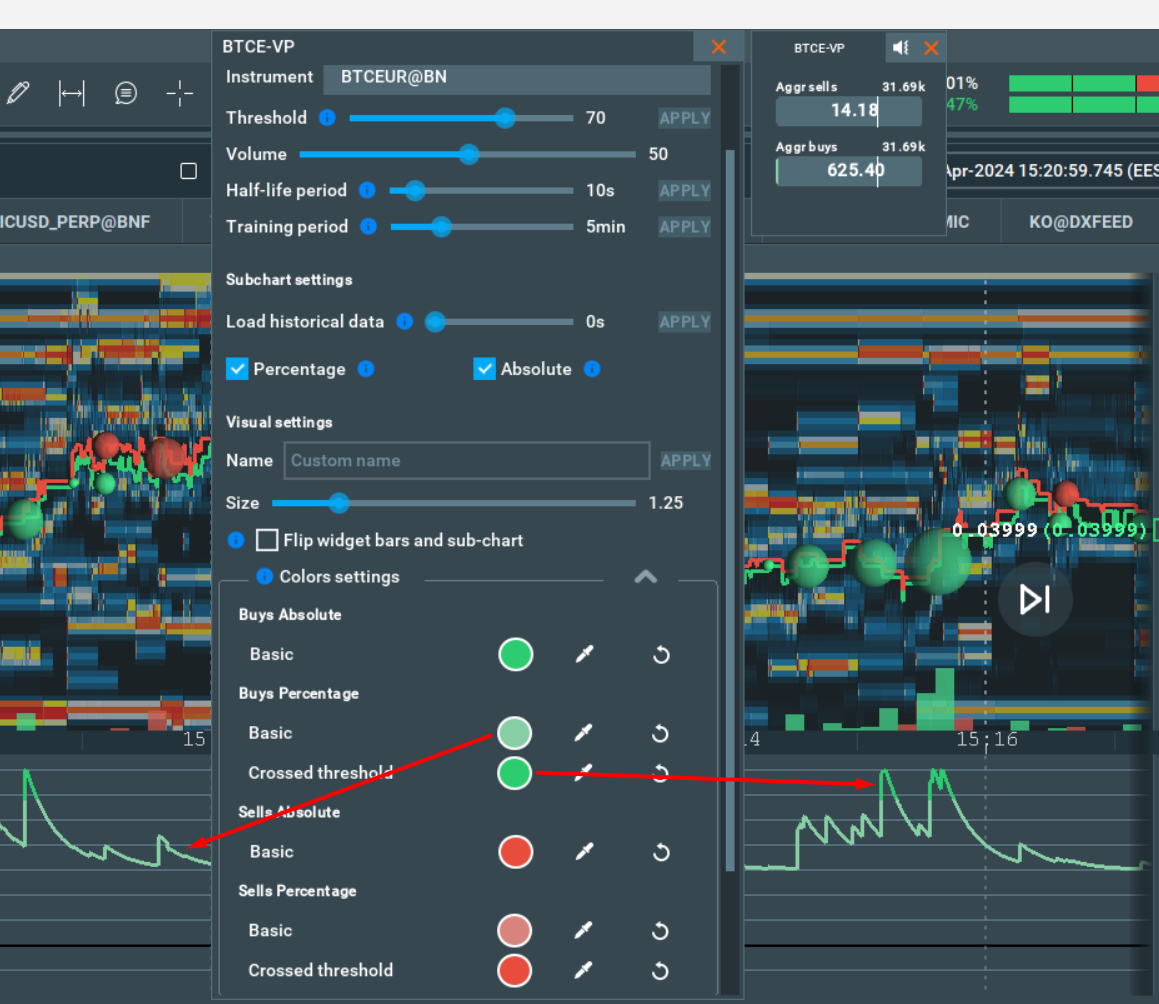Apply the Threshold setting of 70
Image resolution: width=1159 pixels, height=1004 pixels.
(x=684, y=117)
